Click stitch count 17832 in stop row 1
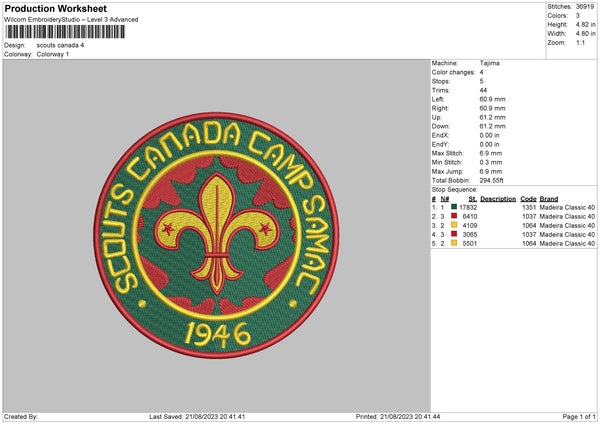This screenshot has height=424, width=600. point(468,207)
